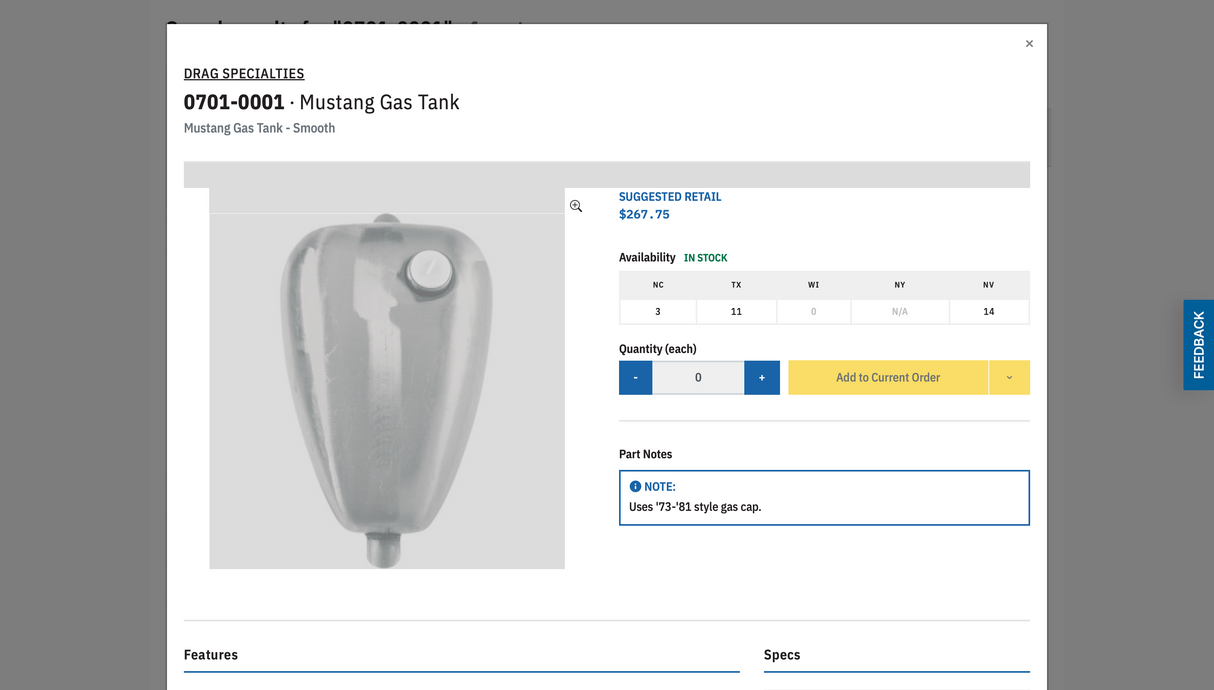
Task: Expand the Add to Order dropdown arrow
Action: pos(1009,377)
